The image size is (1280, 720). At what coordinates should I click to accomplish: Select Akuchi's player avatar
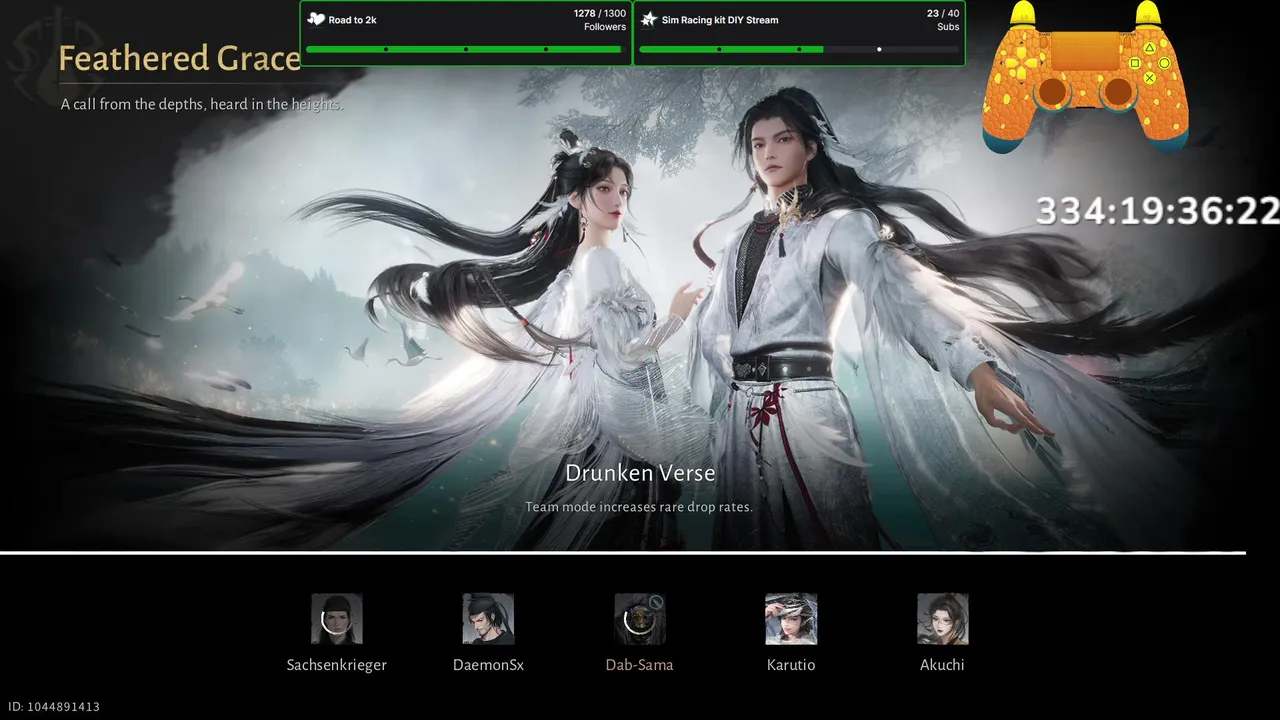click(x=943, y=619)
